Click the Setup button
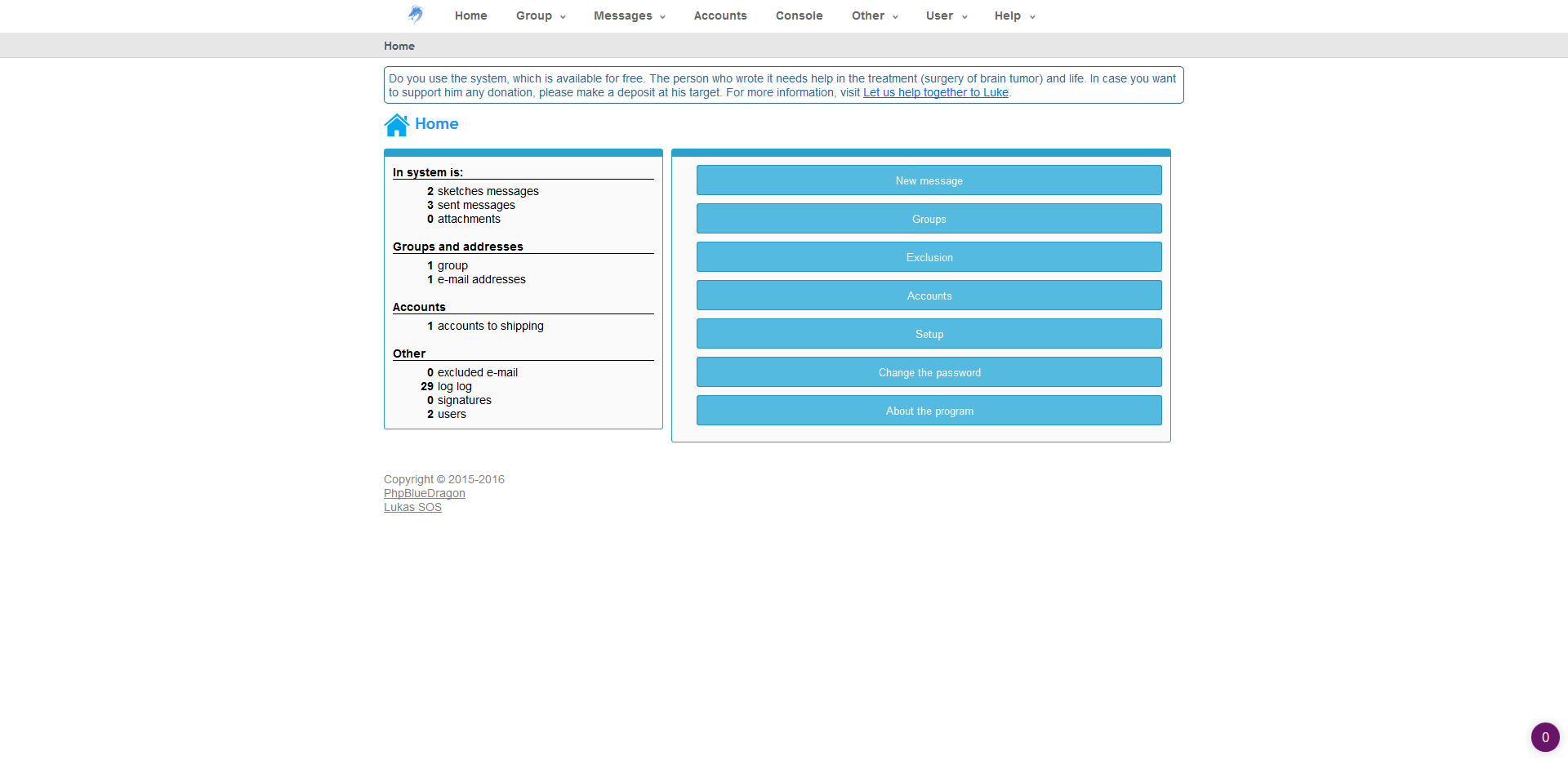 pyautogui.click(x=929, y=334)
